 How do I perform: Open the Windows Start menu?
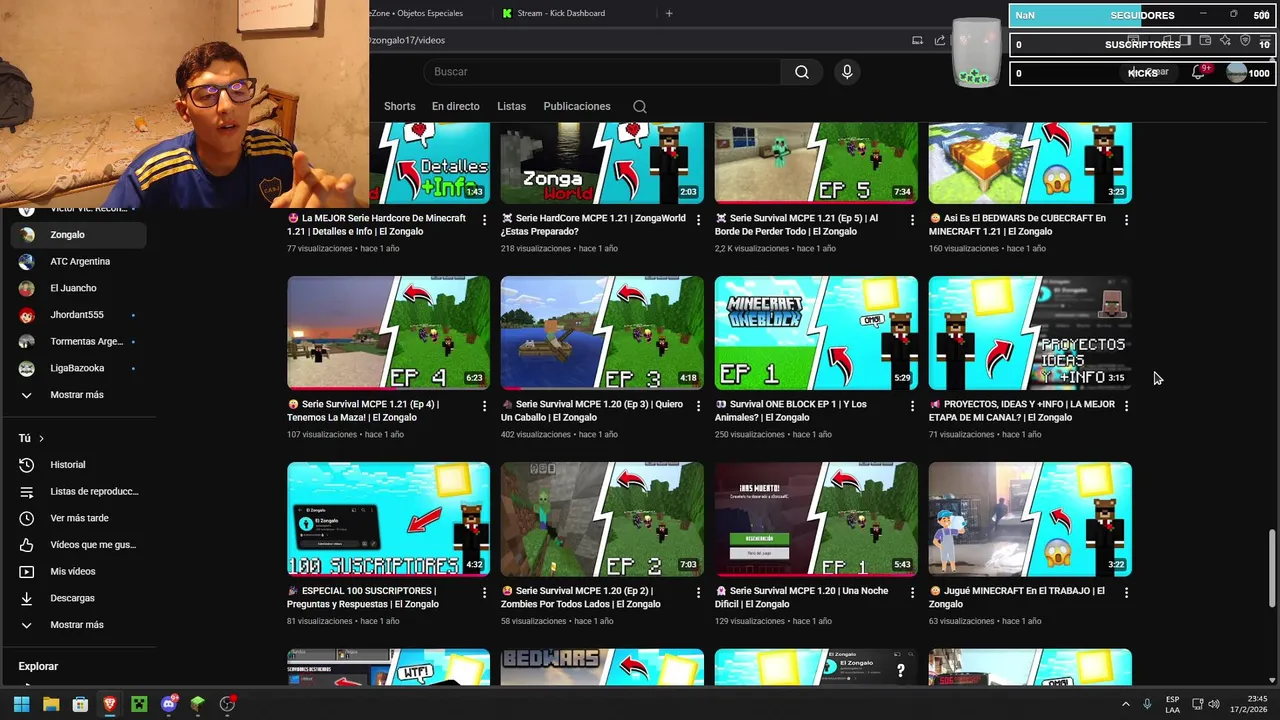click(21, 704)
